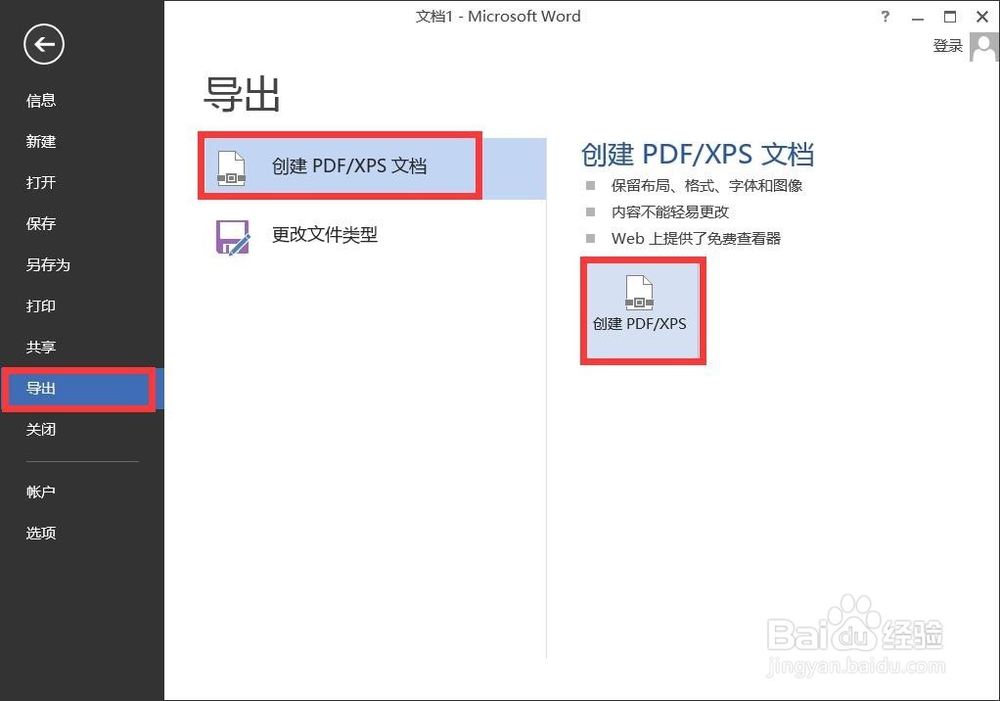1000x701 pixels.
Task: Click 保存 in the left sidebar
Action: click(41, 224)
